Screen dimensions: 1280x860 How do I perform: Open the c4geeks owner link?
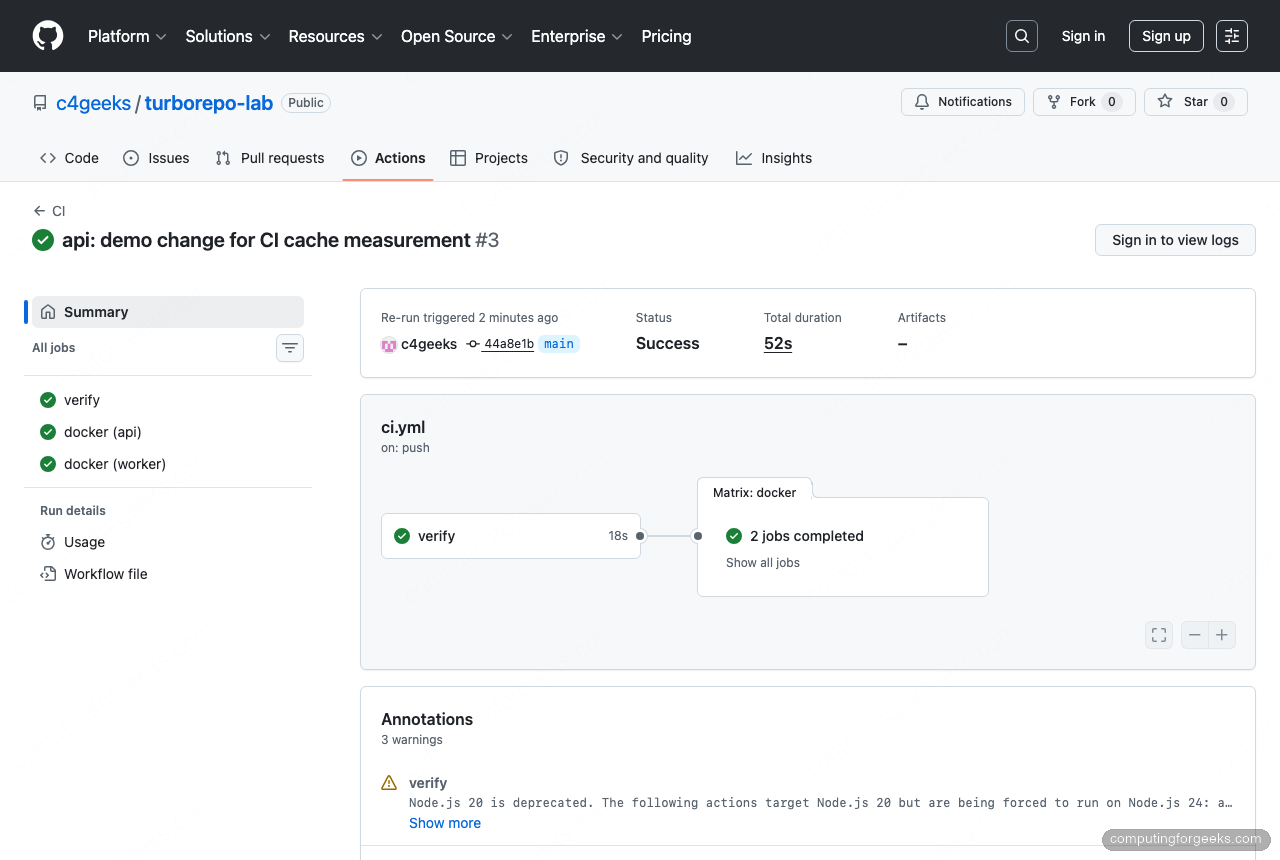(x=93, y=103)
